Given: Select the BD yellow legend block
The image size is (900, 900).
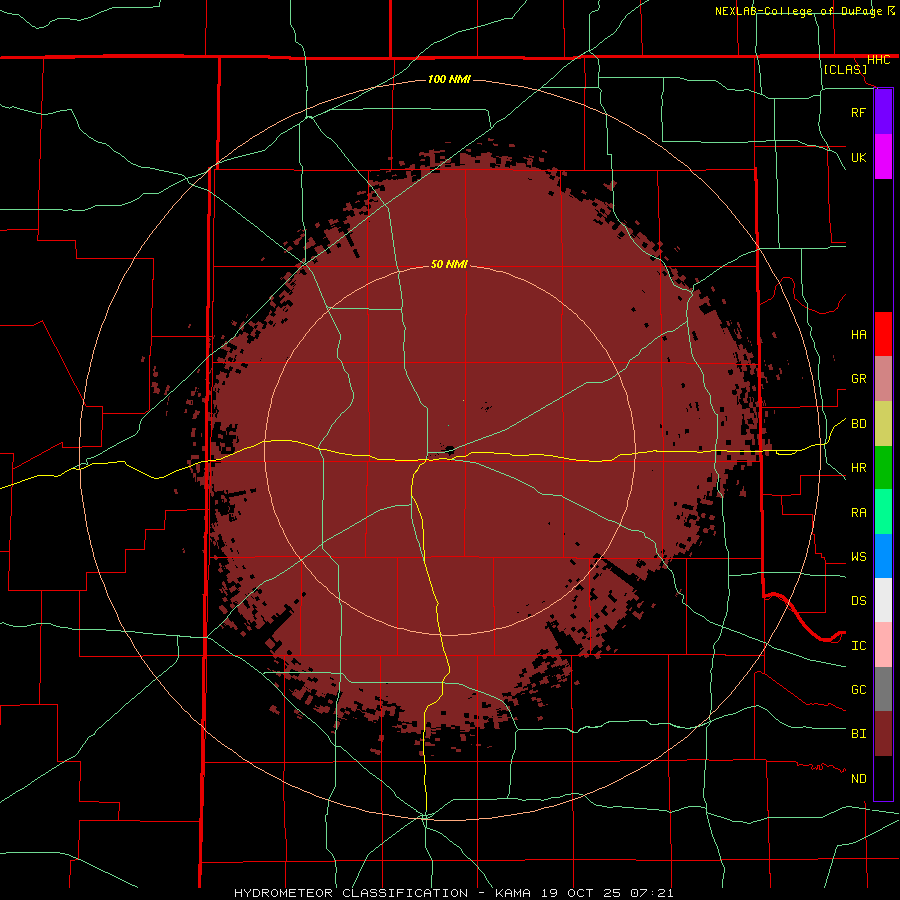Looking at the screenshot, I should click(883, 423).
